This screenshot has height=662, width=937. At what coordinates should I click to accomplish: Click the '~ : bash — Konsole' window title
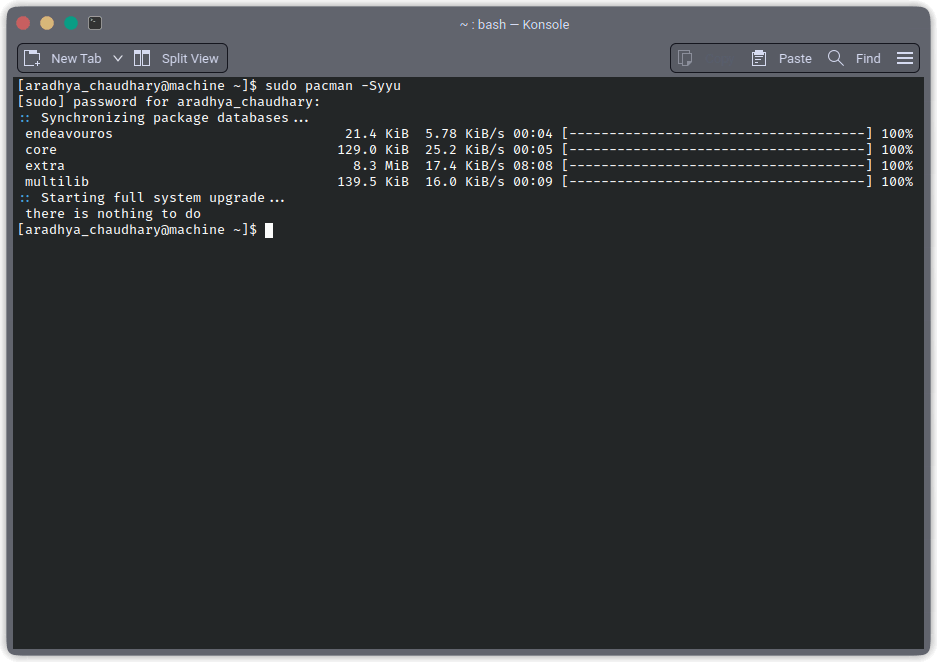tap(515, 24)
